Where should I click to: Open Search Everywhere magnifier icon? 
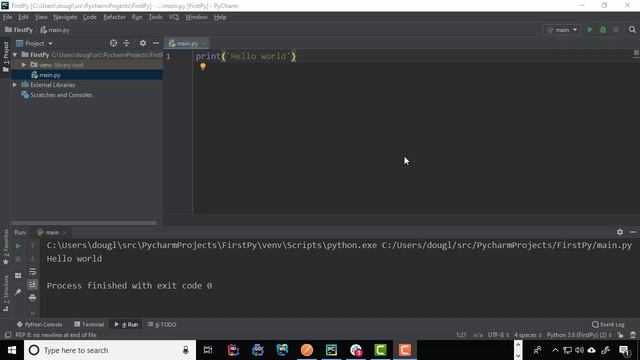632,30
